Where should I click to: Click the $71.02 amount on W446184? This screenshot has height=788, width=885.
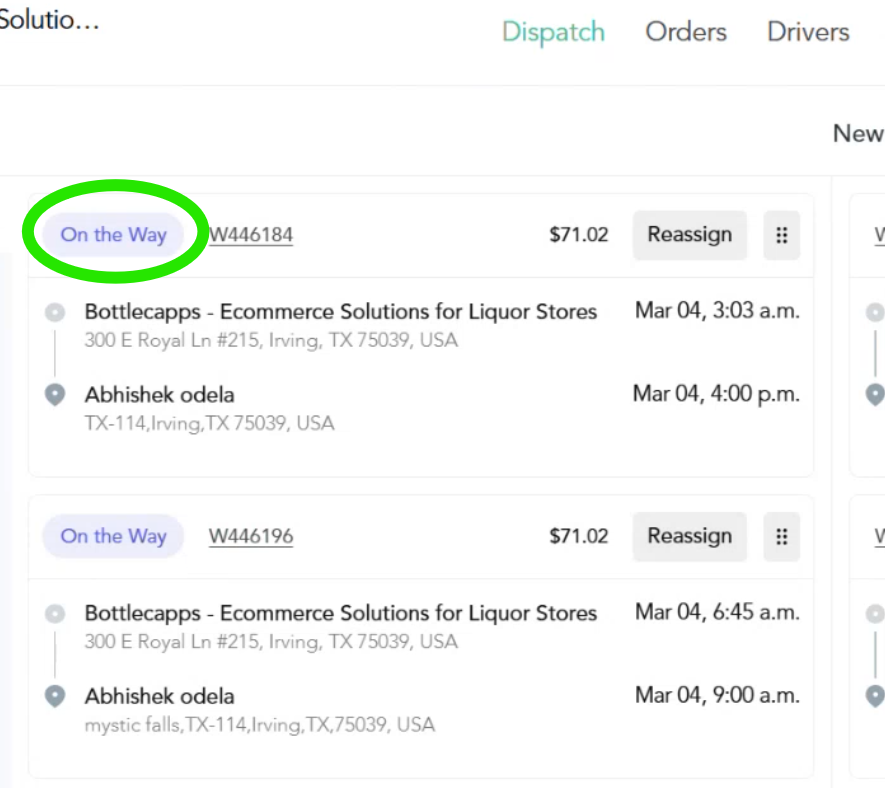(x=579, y=235)
